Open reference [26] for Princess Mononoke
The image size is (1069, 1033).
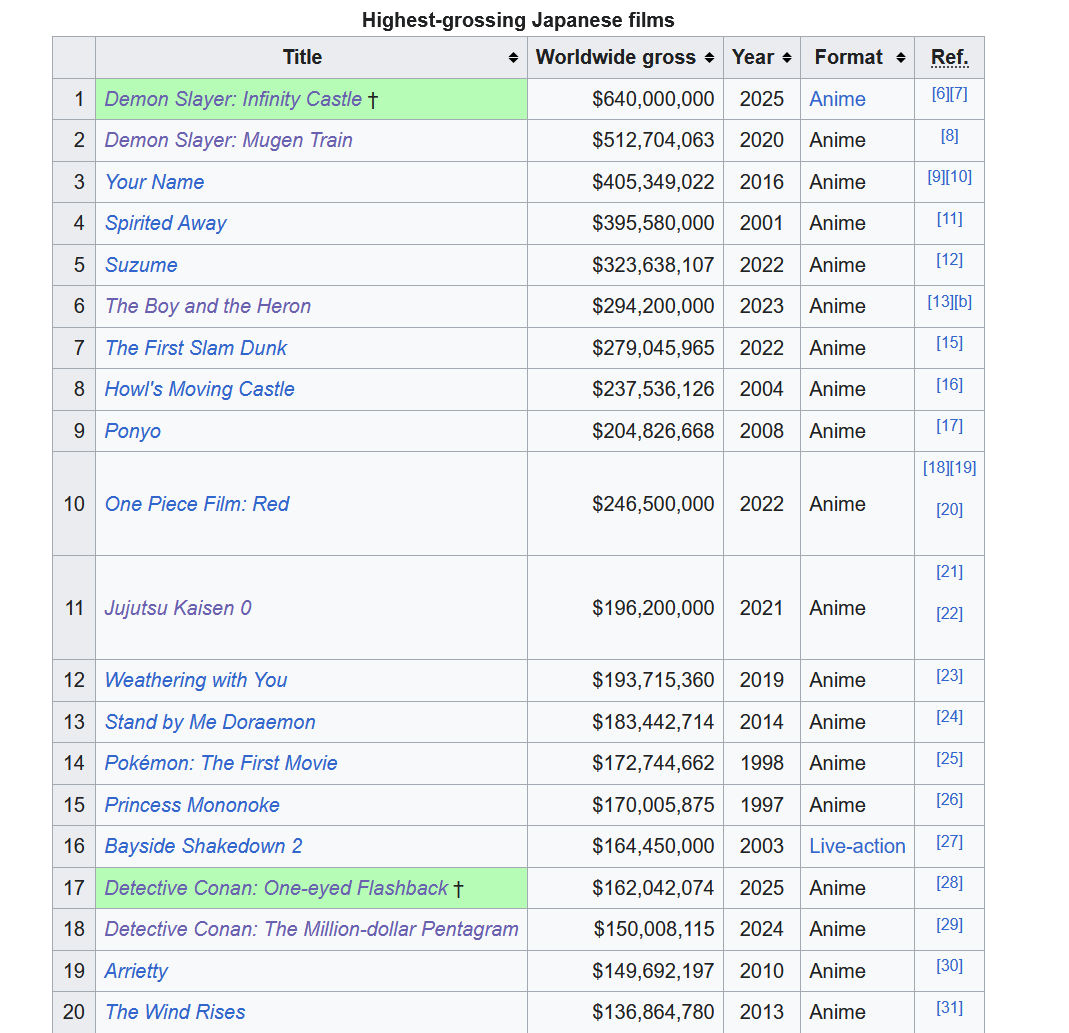coord(950,799)
